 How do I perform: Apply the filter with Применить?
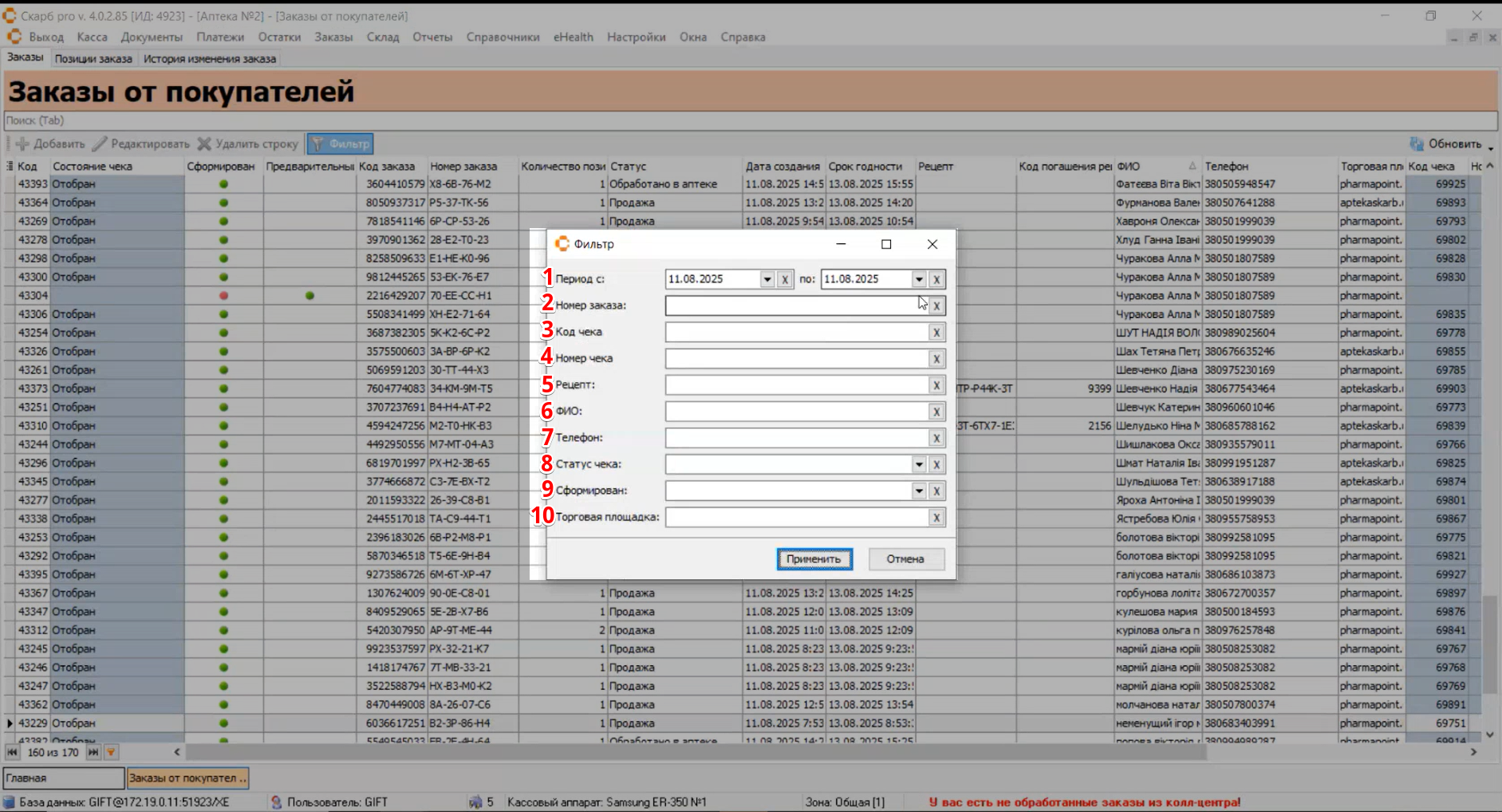pos(814,559)
